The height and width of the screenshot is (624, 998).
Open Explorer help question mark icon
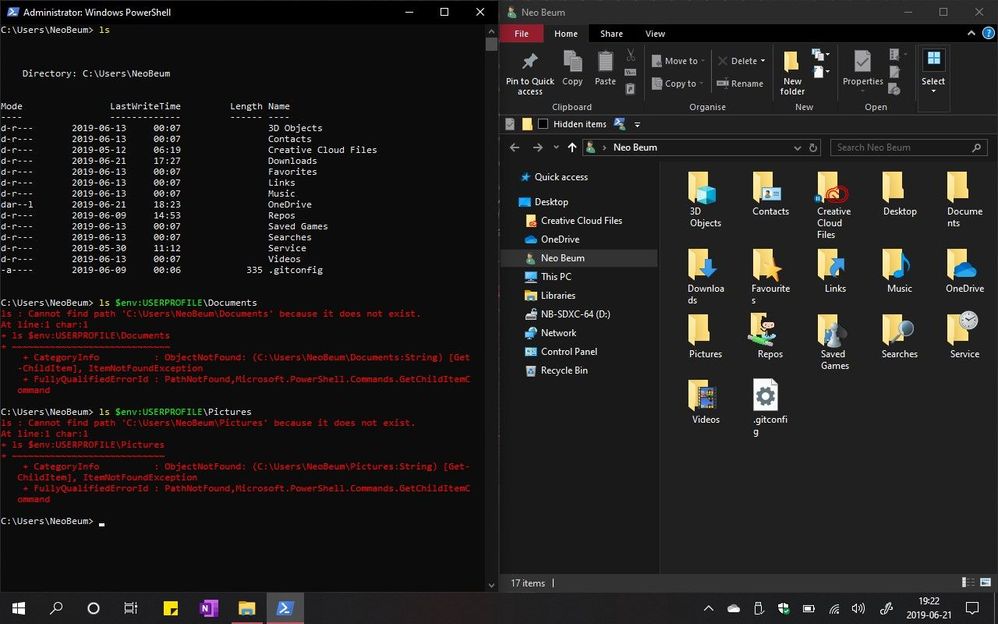988,34
